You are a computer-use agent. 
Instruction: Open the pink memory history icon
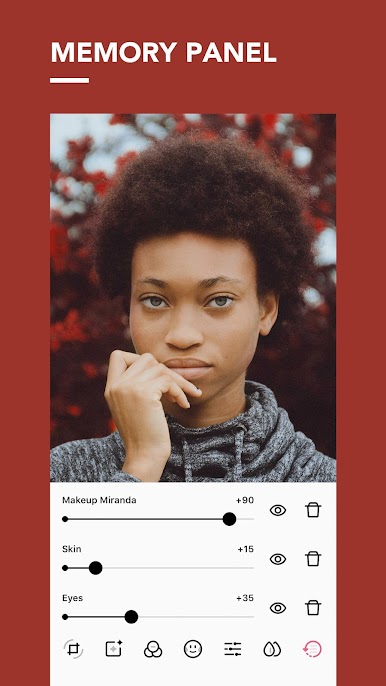tap(312, 648)
